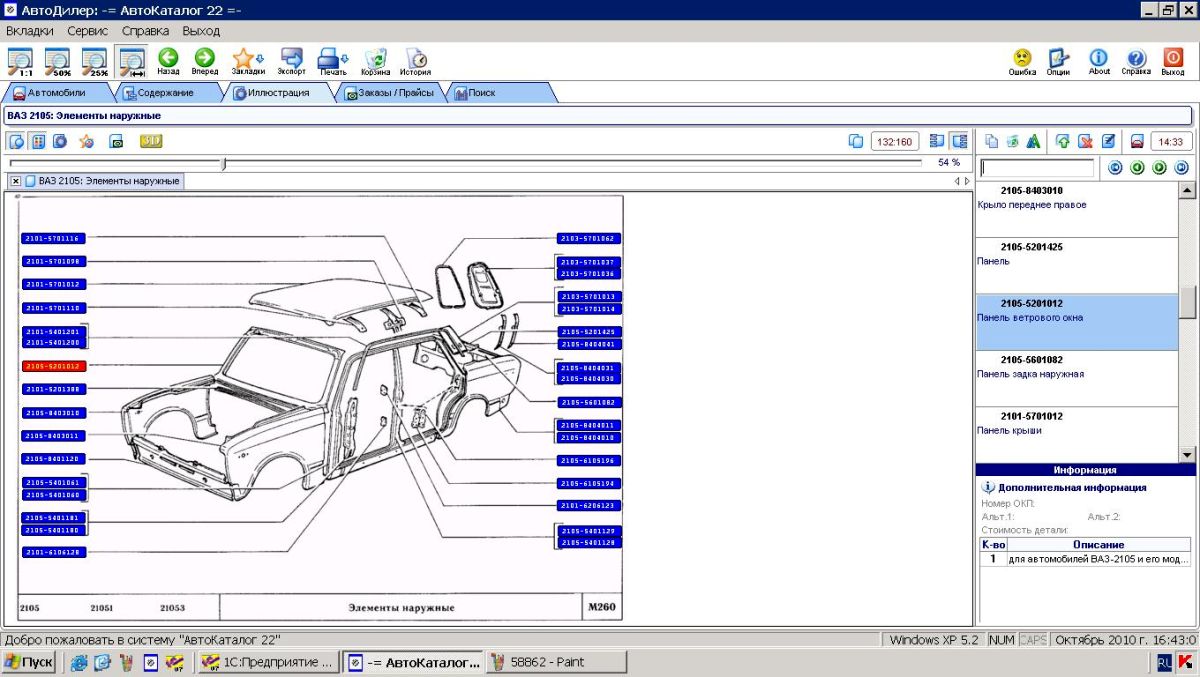The width and height of the screenshot is (1200, 677).
Task: Go to next part with green right arrow
Action: click(1159, 167)
